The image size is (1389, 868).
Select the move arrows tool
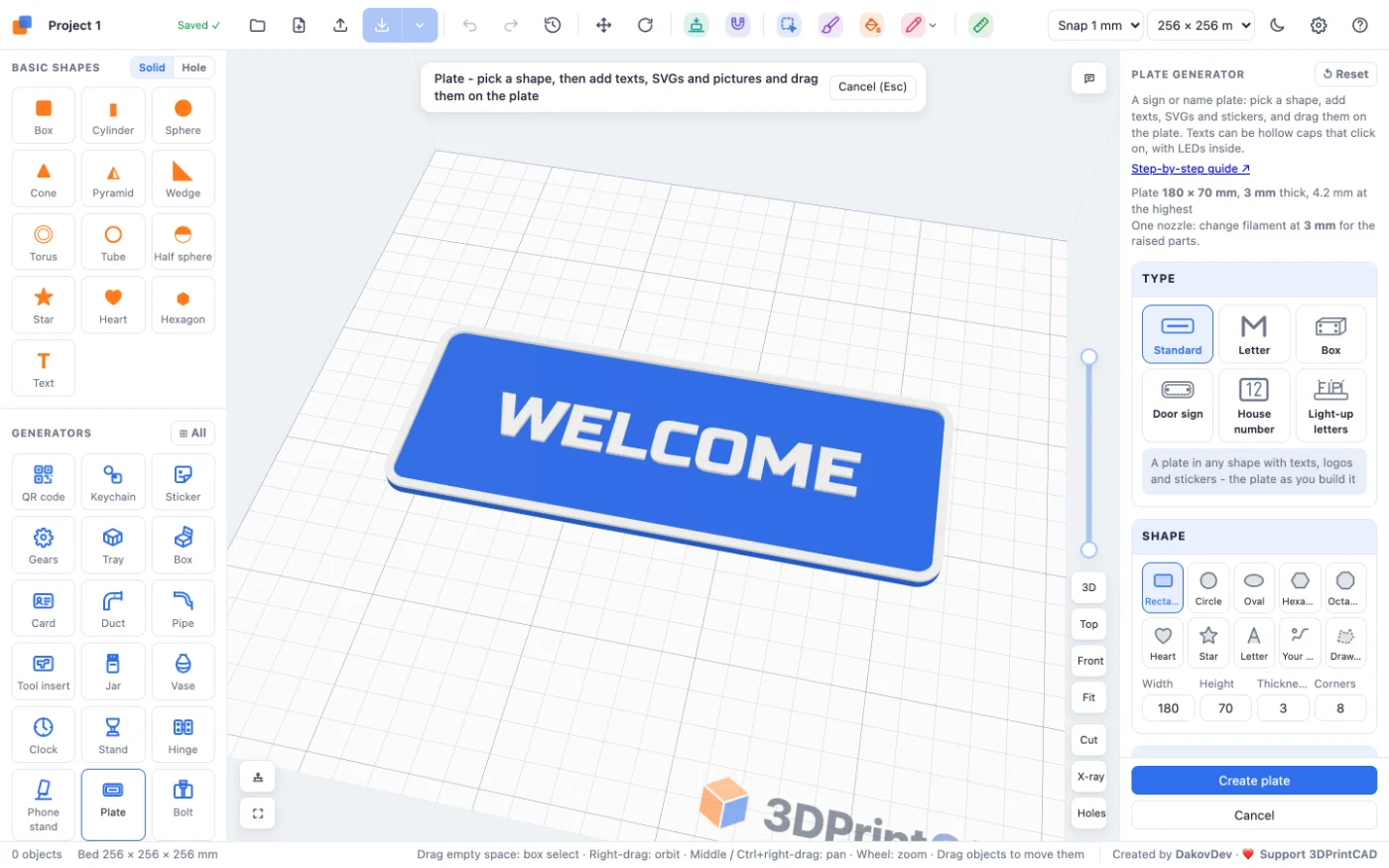click(x=603, y=26)
